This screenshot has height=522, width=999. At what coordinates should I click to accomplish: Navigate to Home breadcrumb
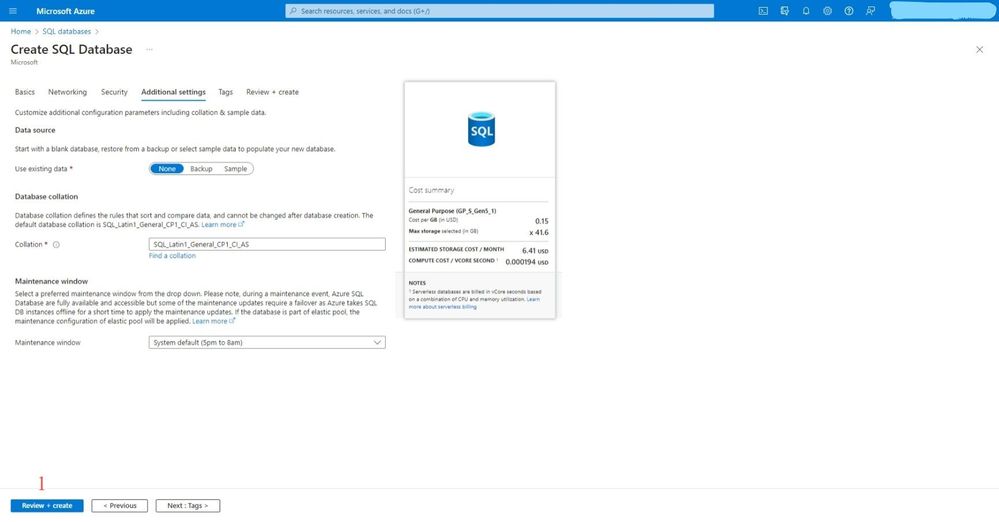point(20,31)
